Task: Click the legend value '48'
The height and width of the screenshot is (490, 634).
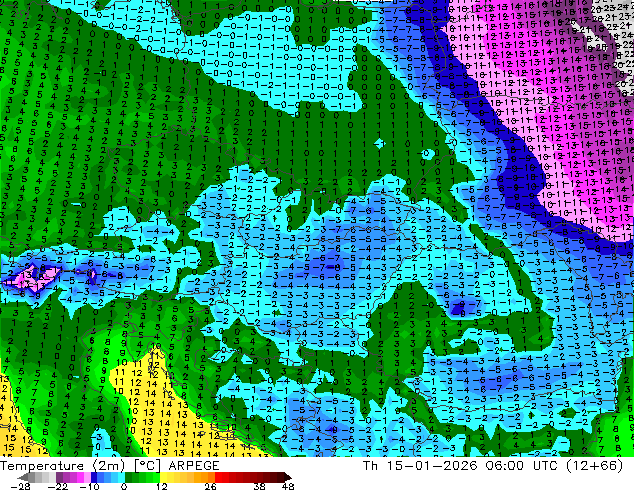Action: (288, 486)
